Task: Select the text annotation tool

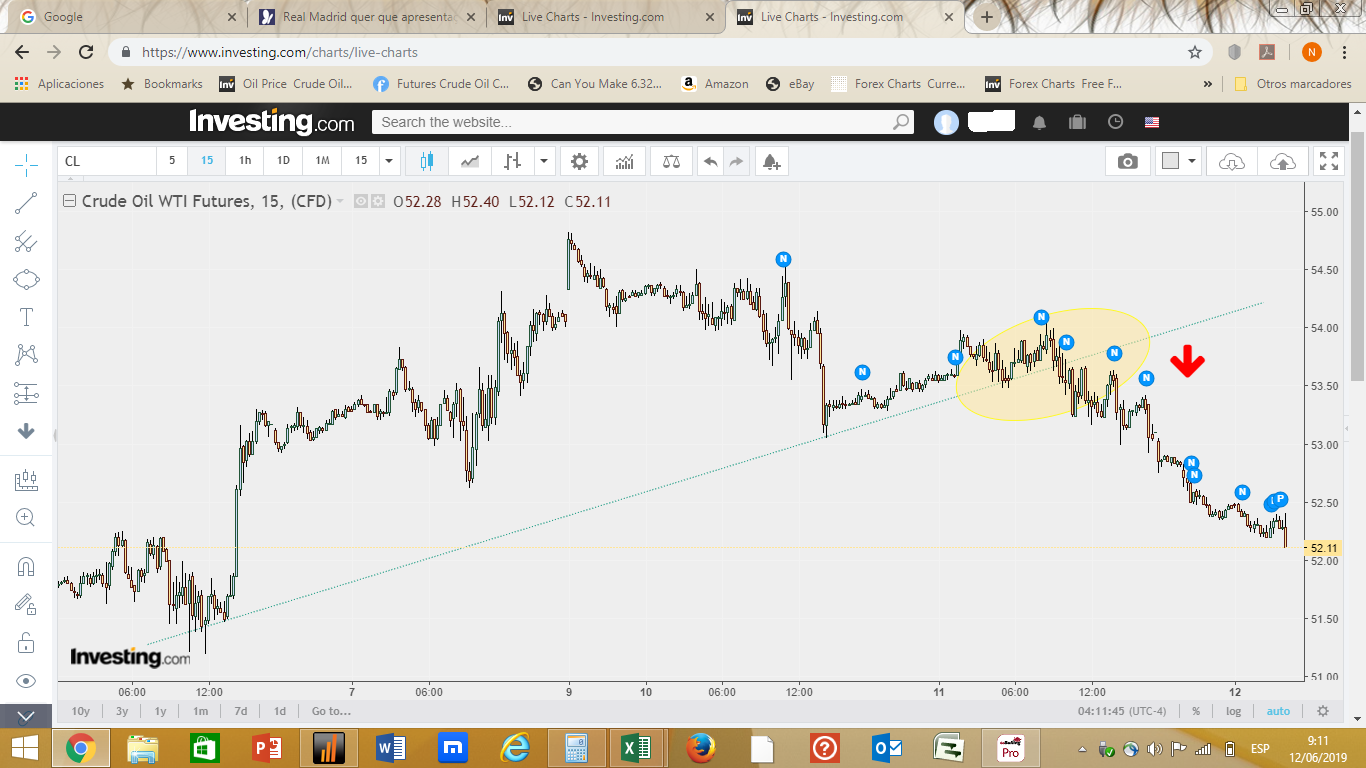Action: [x=26, y=317]
